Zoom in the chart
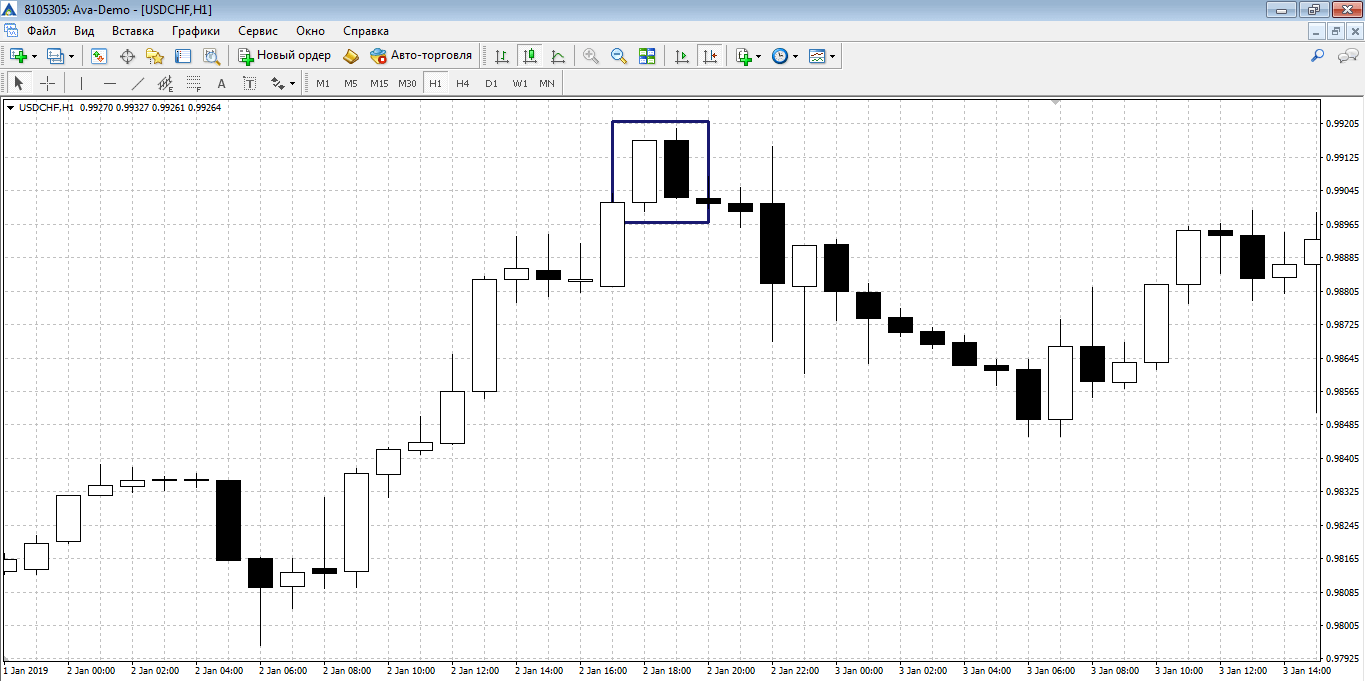The width and height of the screenshot is (1365, 681). point(591,56)
